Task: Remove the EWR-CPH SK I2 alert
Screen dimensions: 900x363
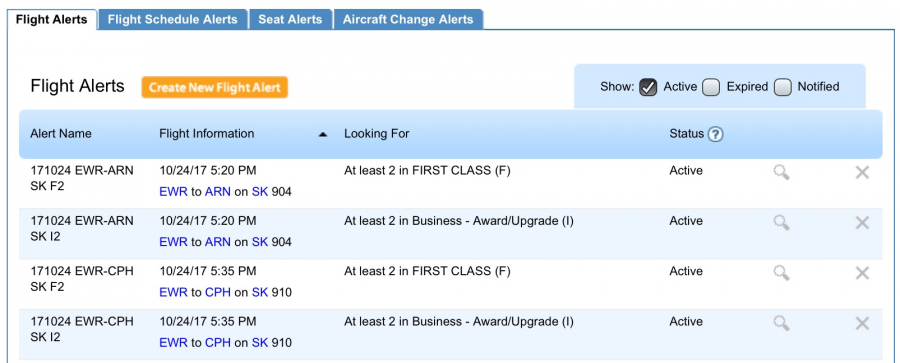Action: (862, 323)
